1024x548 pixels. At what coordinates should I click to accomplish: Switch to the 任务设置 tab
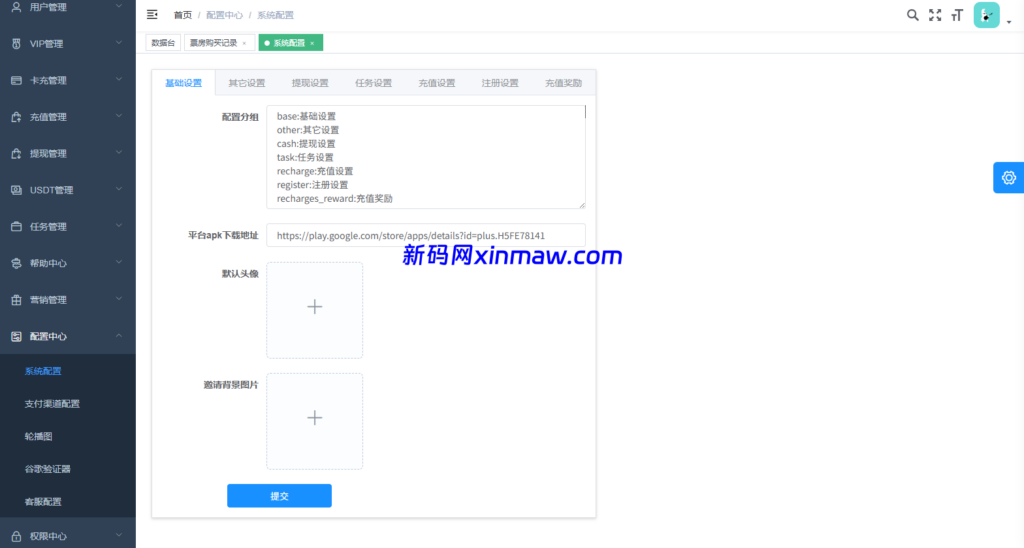[x=374, y=83]
